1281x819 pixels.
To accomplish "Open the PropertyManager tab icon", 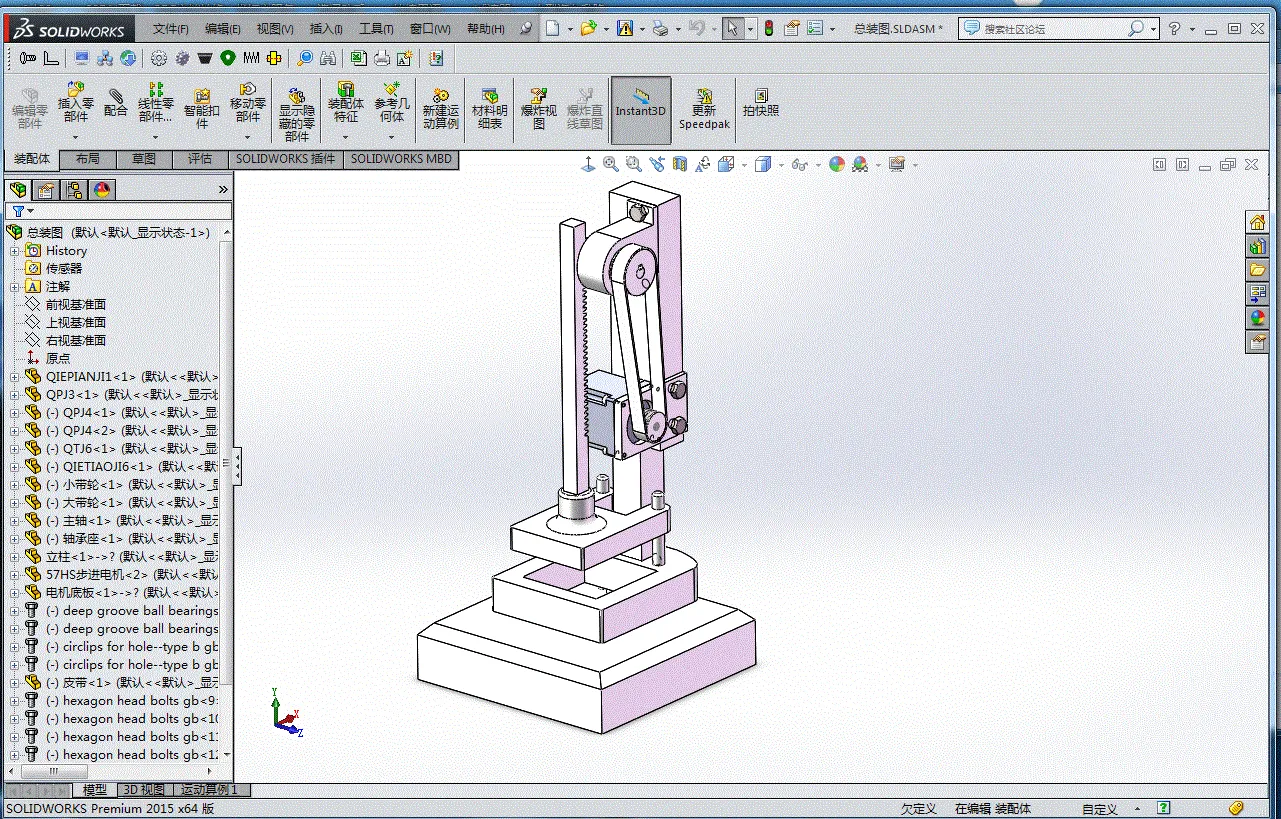I will tap(45, 190).
